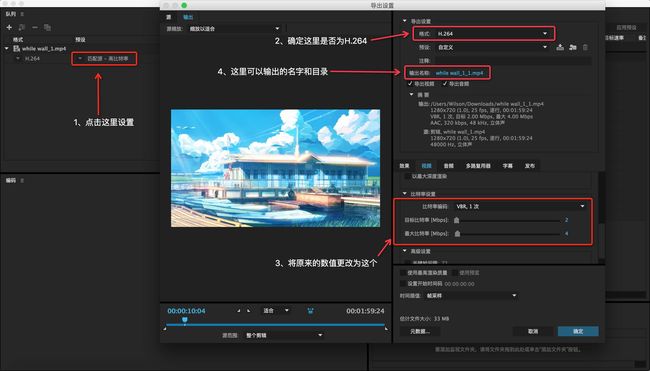Click the duplicate icon in queue toolbar
This screenshot has width=650, height=371.
[47, 27]
